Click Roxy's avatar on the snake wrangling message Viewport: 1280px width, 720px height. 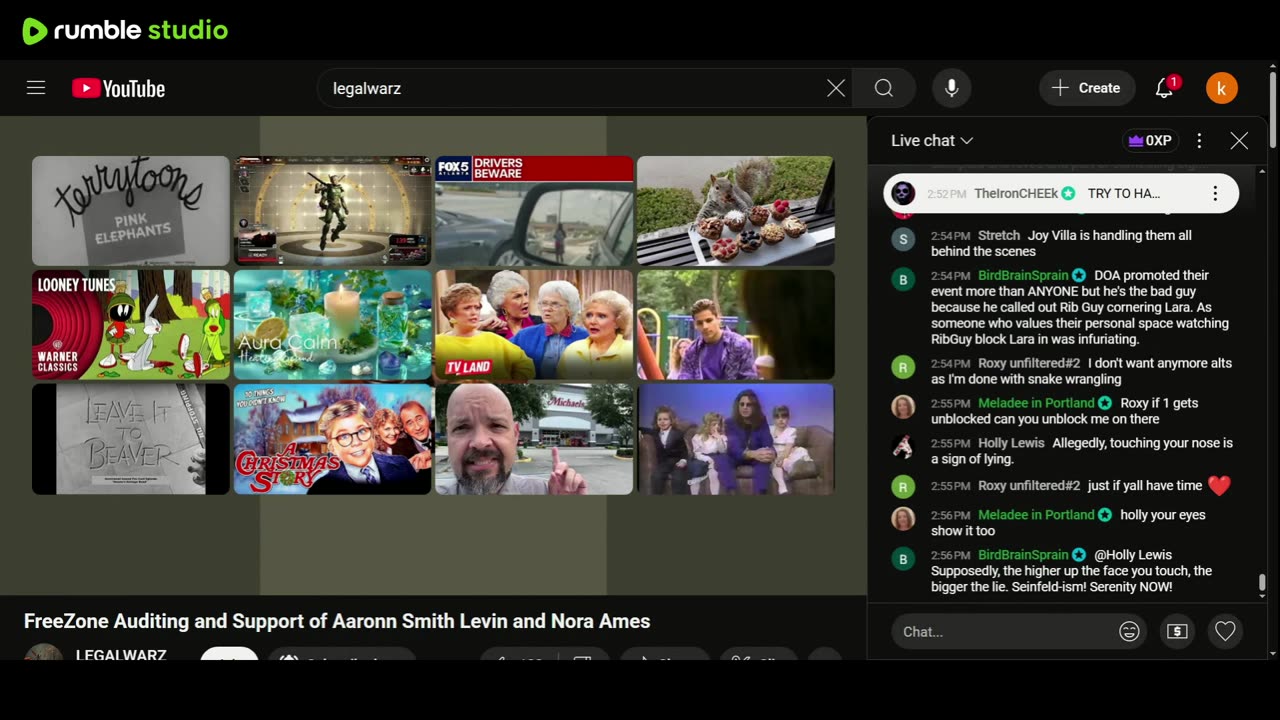pyautogui.click(x=903, y=367)
